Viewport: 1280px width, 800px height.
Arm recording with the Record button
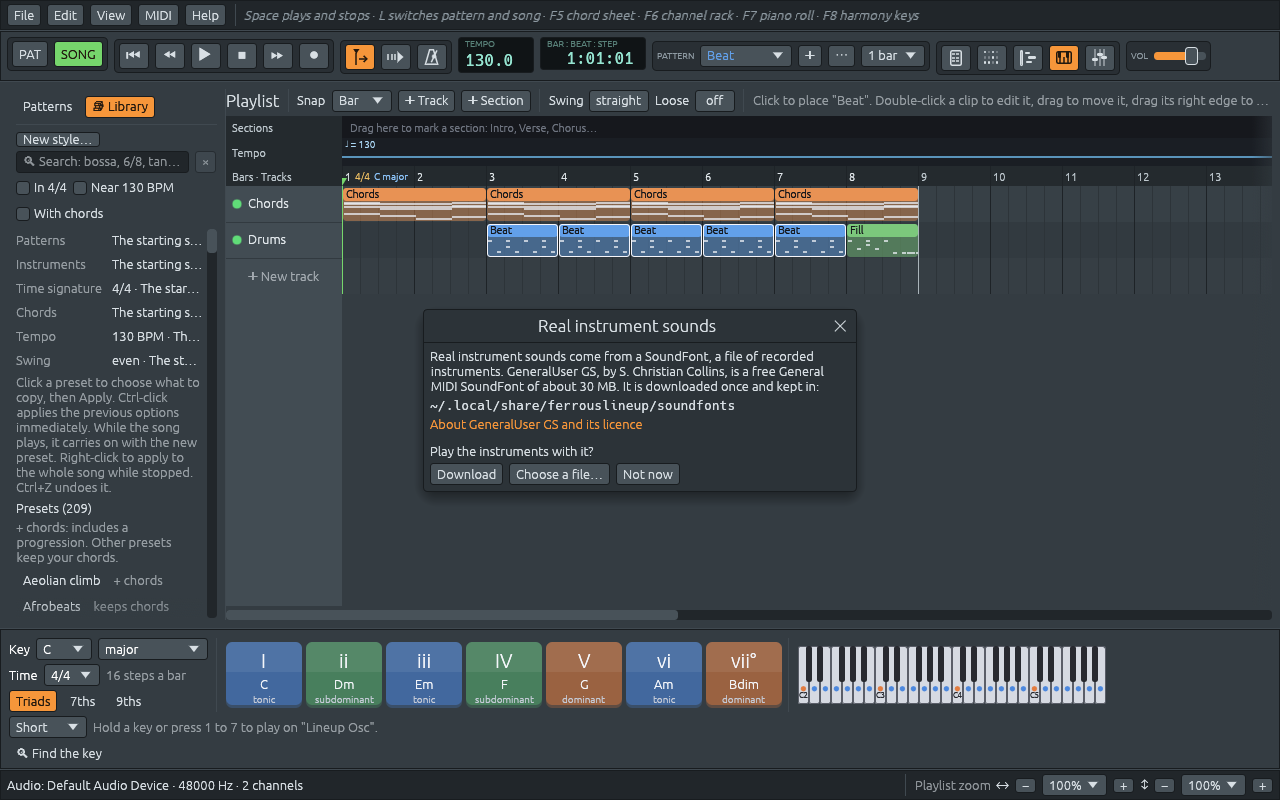pos(314,56)
